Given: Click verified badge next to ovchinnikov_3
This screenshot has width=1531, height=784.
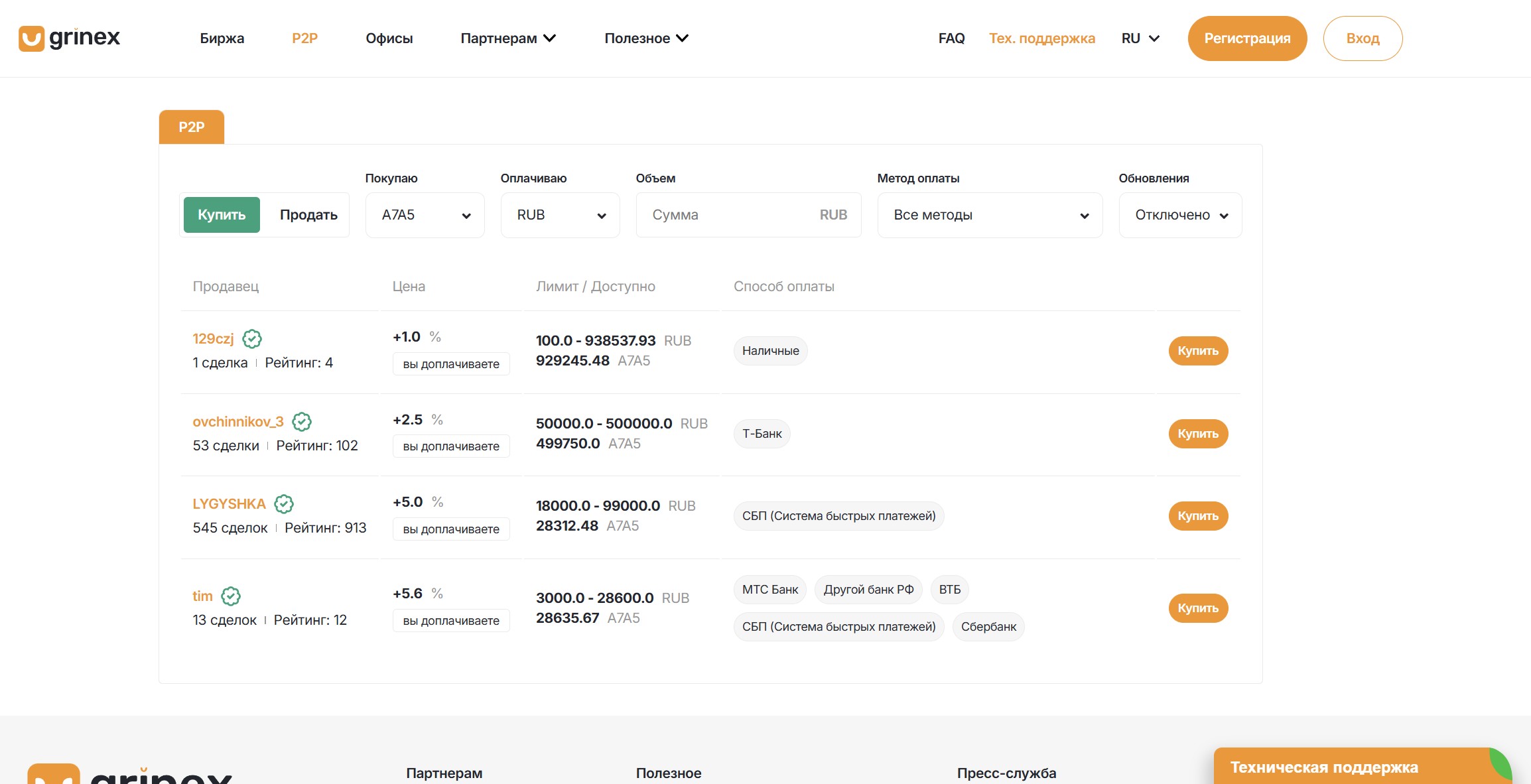Looking at the screenshot, I should tap(302, 422).
